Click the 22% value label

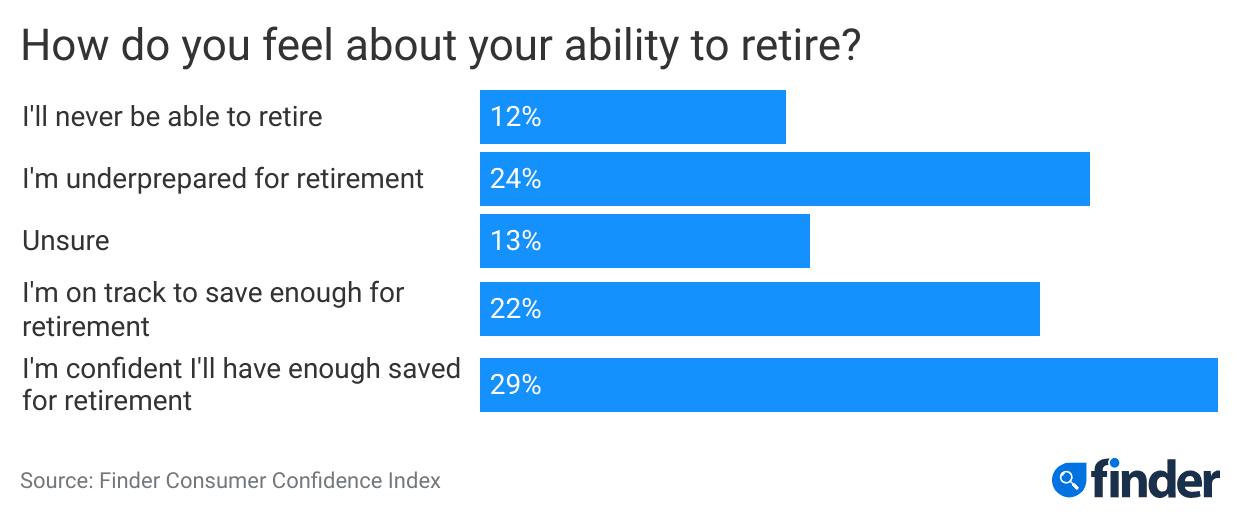point(515,309)
